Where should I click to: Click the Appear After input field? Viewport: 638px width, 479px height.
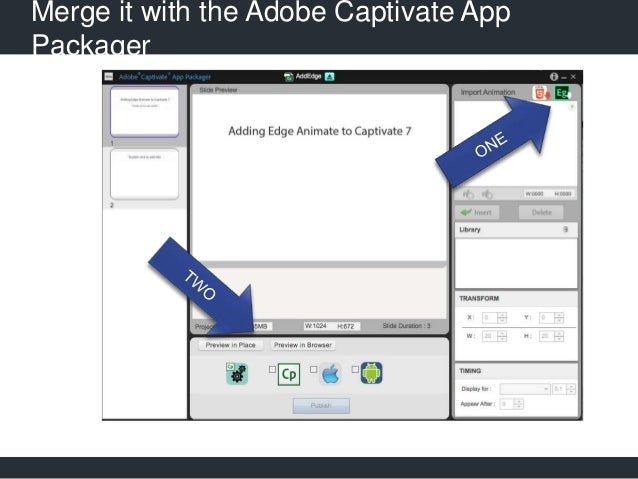coord(507,404)
